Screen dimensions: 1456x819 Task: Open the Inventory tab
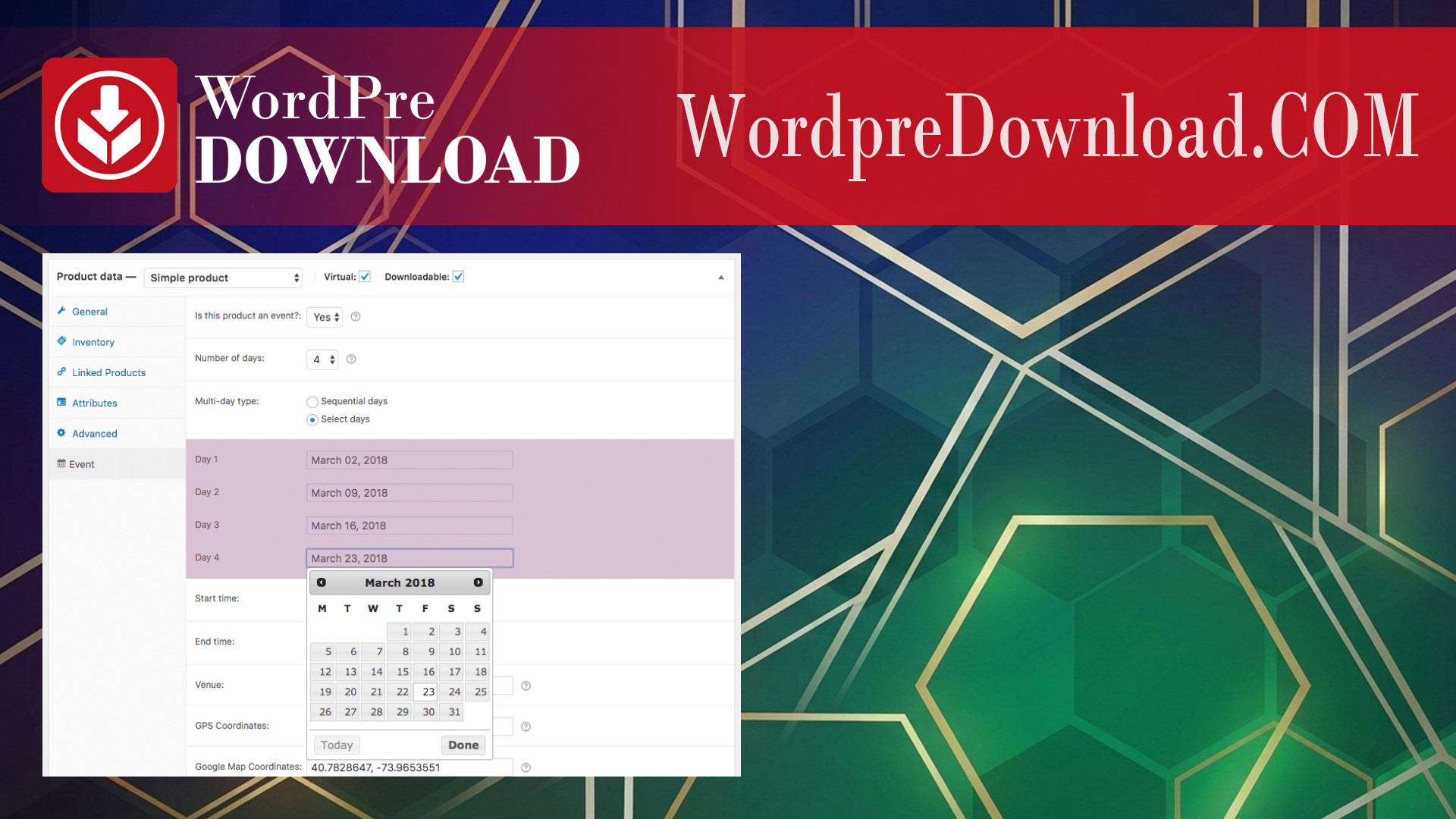pos(117,342)
